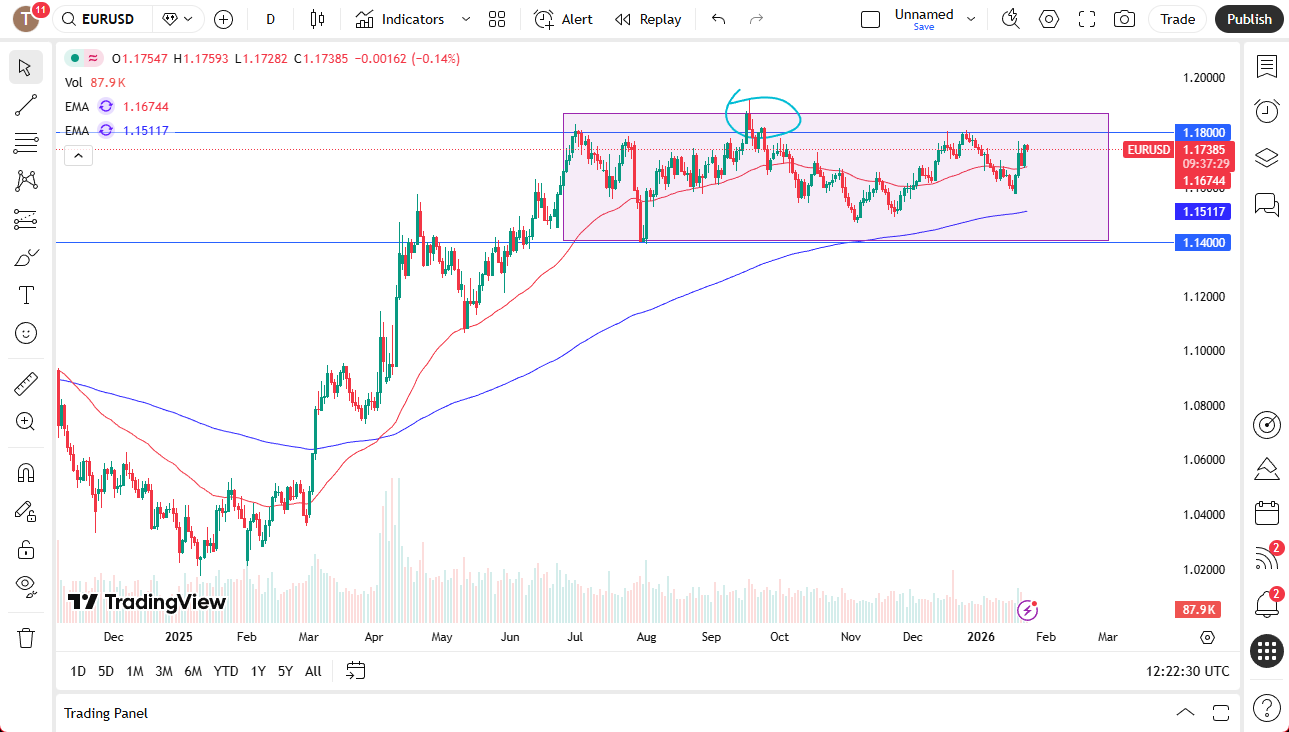This screenshot has width=1289, height=732.
Task: Hide all drawings with the eye icon
Action: pos(26,585)
